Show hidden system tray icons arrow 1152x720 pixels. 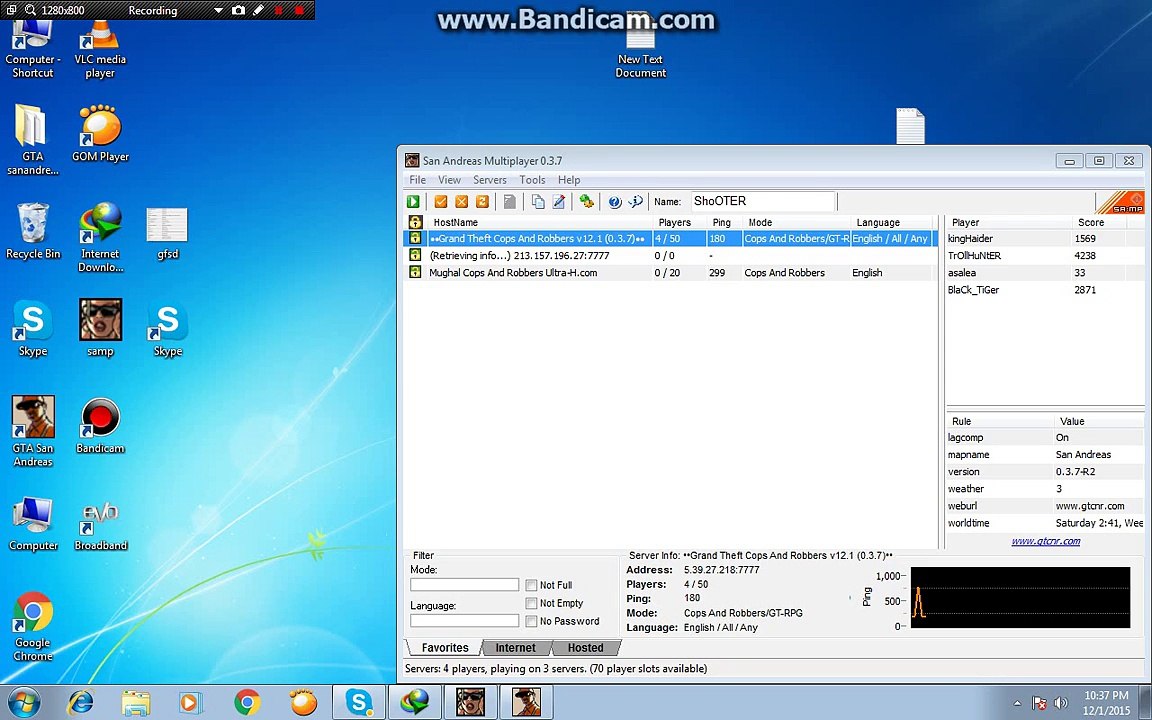(1017, 704)
